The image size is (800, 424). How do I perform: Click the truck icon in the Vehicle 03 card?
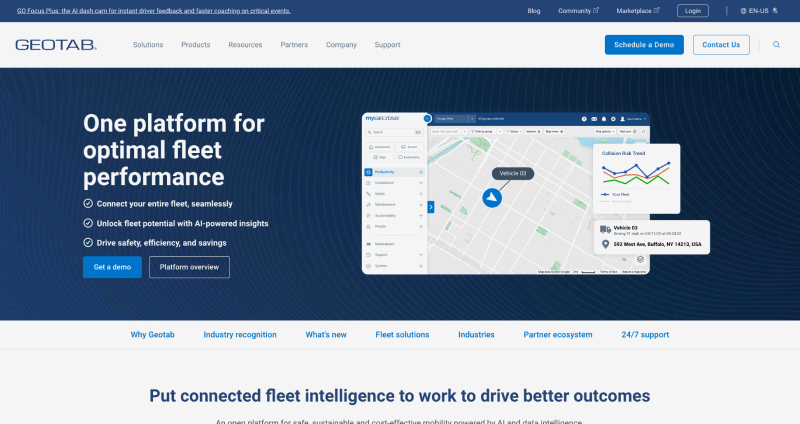[605, 230]
